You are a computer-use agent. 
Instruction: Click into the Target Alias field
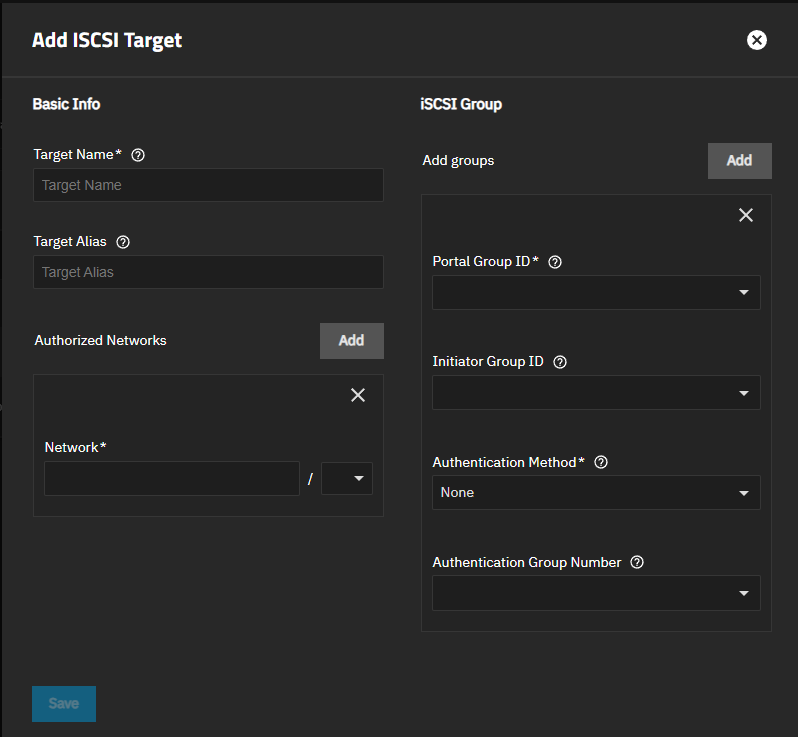click(x=208, y=272)
